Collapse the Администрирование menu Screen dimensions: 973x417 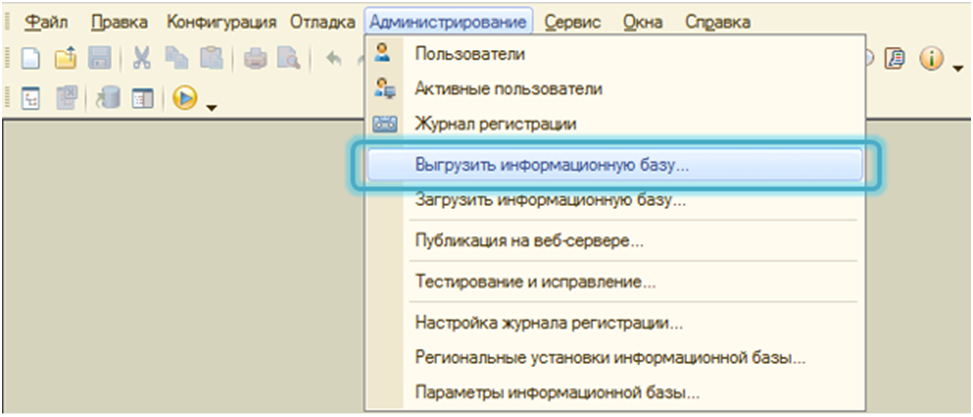(448, 22)
